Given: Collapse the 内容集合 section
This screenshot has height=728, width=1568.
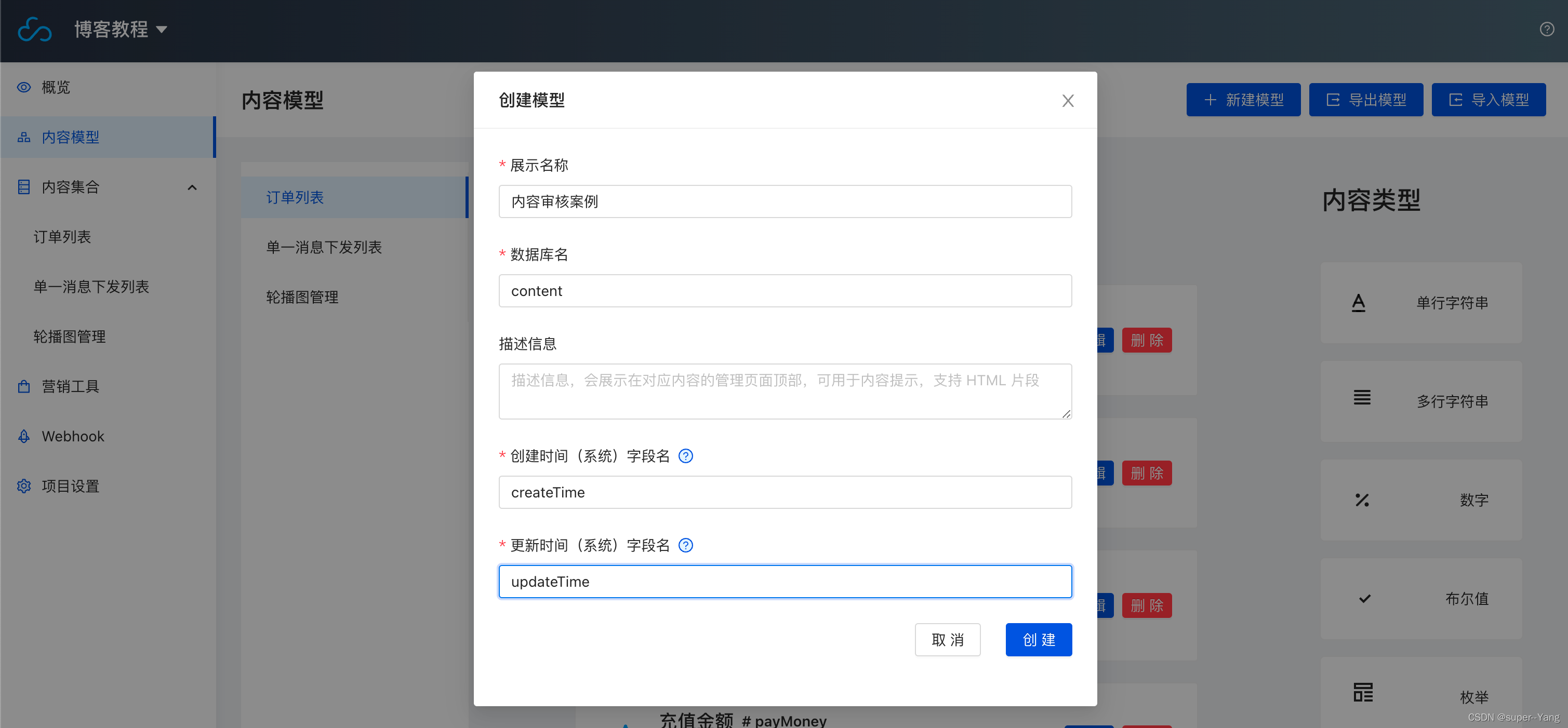Looking at the screenshot, I should pyautogui.click(x=192, y=187).
